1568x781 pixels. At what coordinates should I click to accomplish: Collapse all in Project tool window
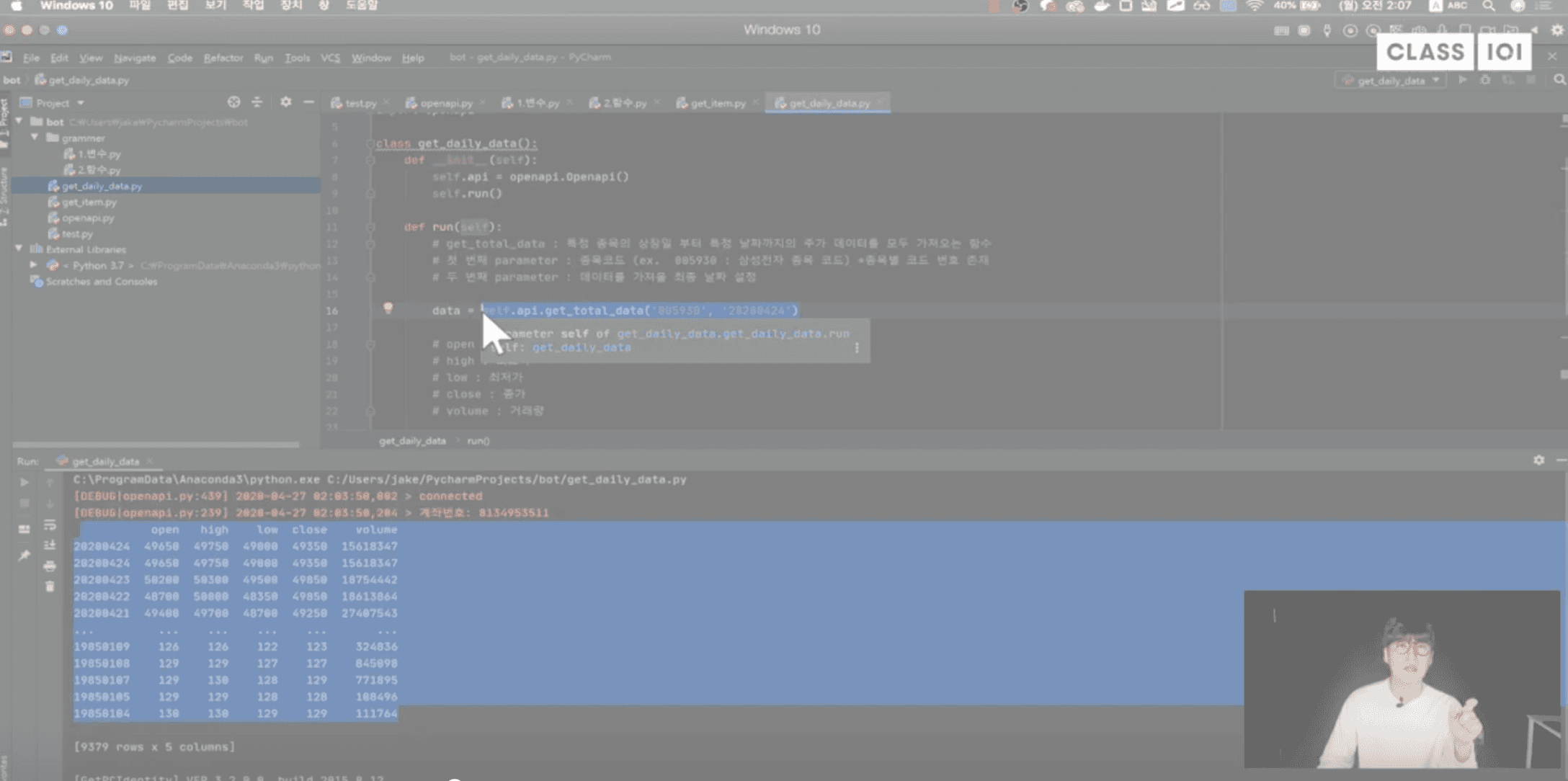pyautogui.click(x=257, y=102)
